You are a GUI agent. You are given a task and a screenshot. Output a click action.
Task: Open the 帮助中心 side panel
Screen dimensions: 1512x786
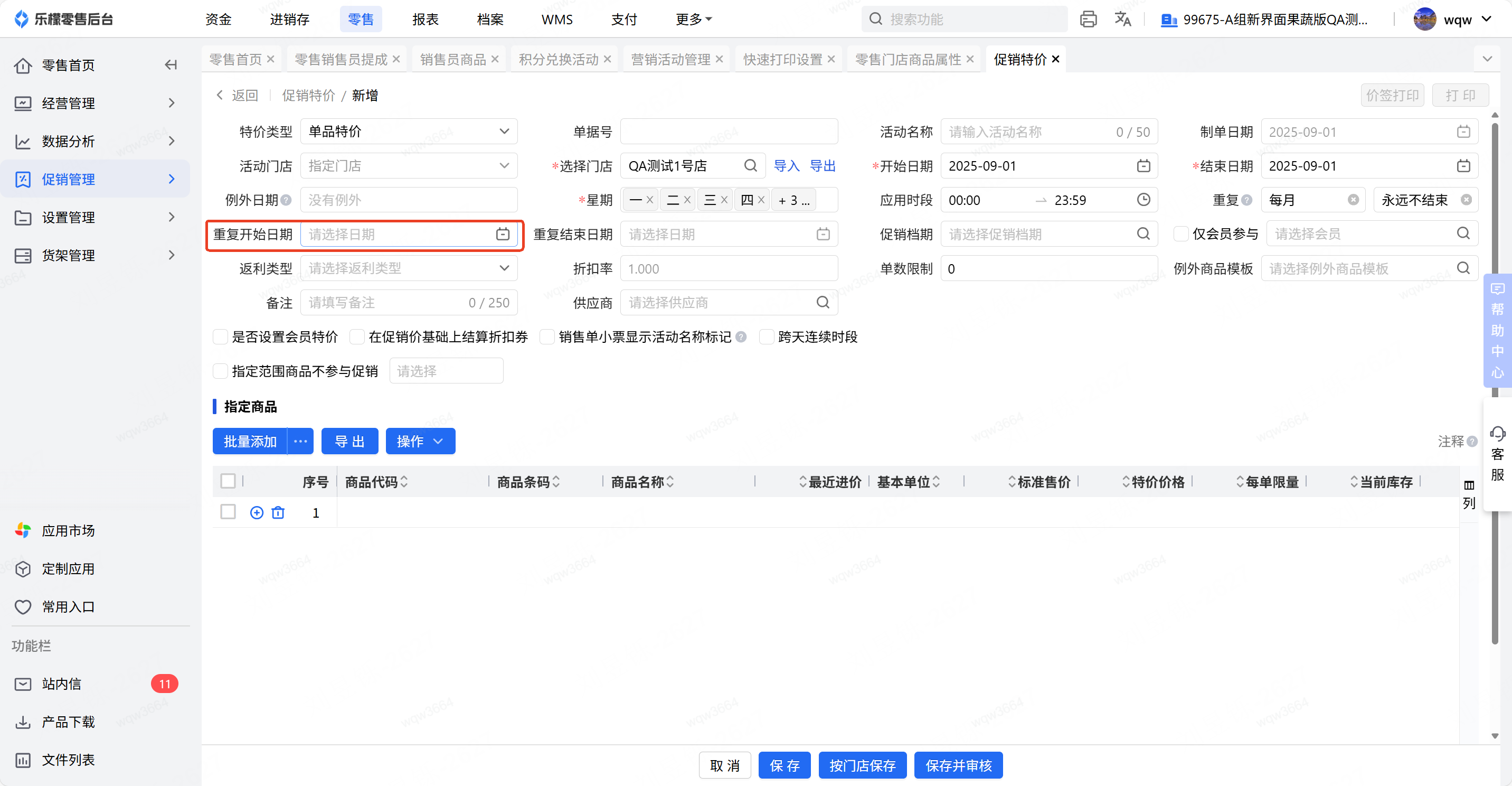pyautogui.click(x=1497, y=331)
